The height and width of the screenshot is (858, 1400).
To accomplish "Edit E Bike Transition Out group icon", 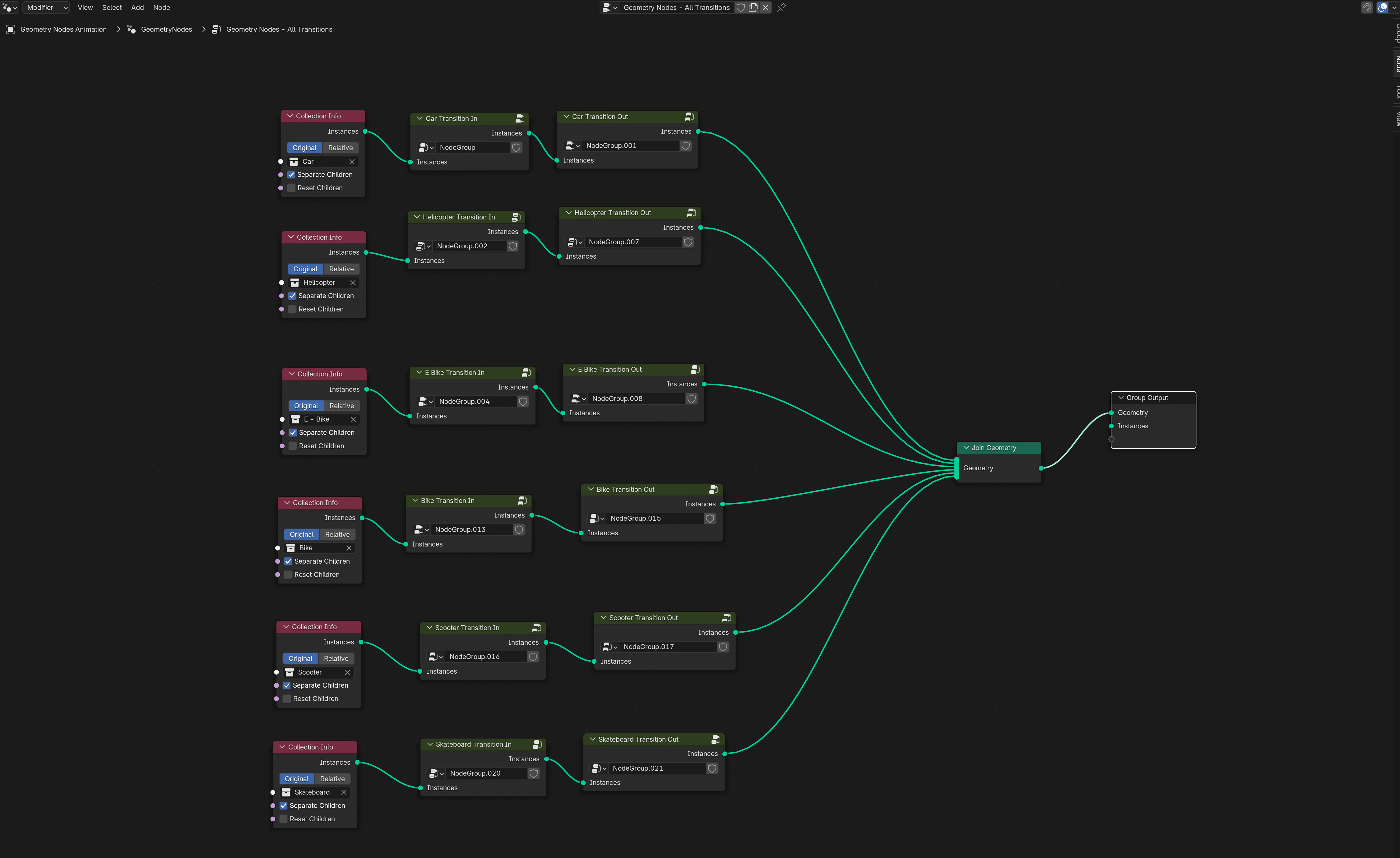I will (x=695, y=370).
